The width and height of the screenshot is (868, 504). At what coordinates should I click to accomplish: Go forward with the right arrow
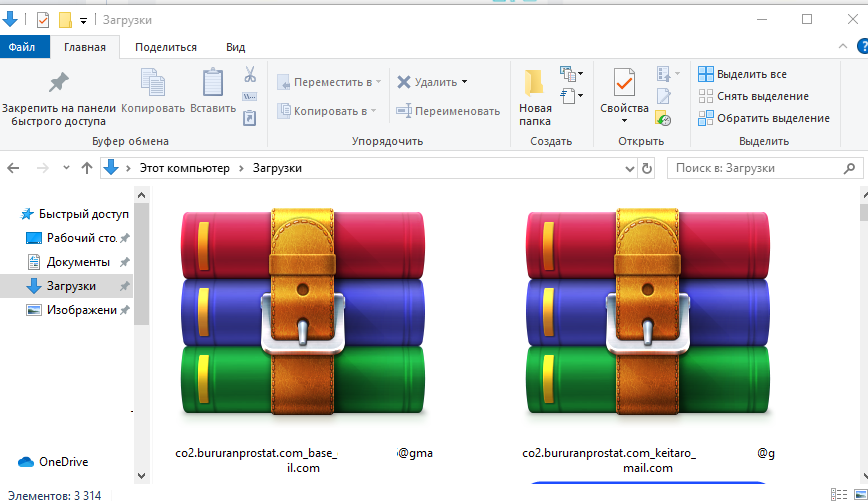42,168
